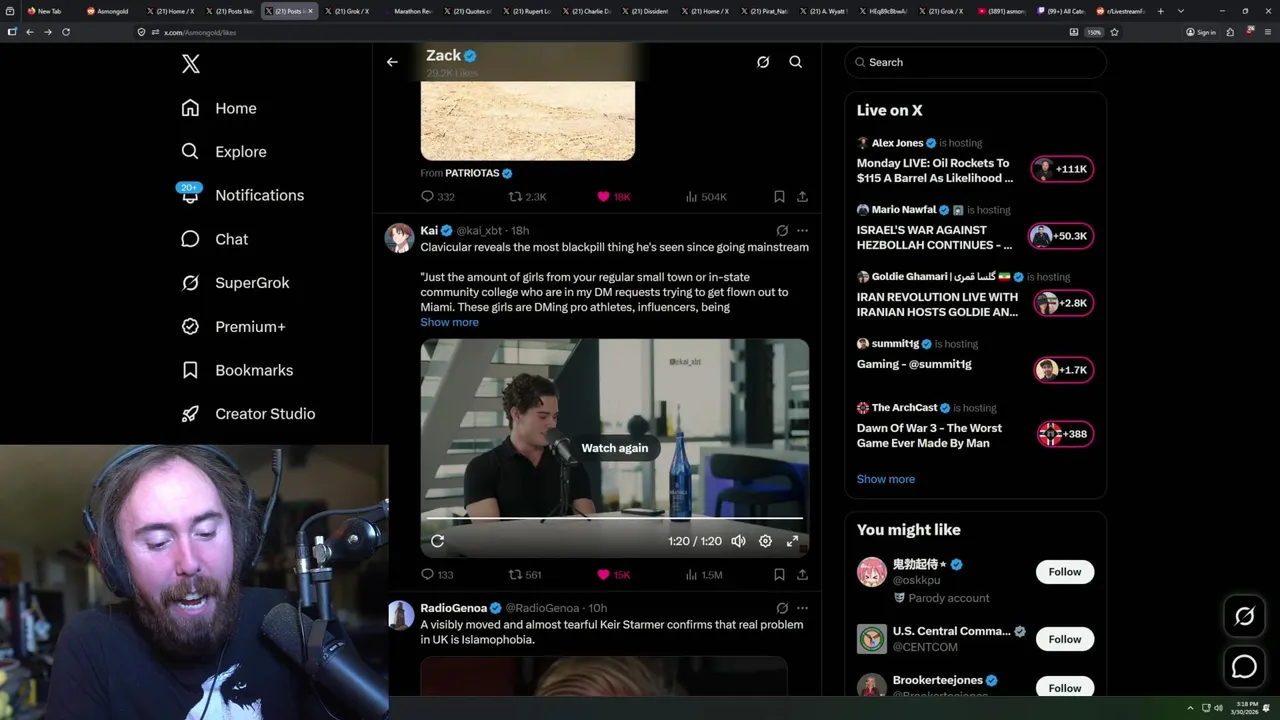This screenshot has width=1280, height=720.
Task: Mute the video volume
Action: point(738,541)
